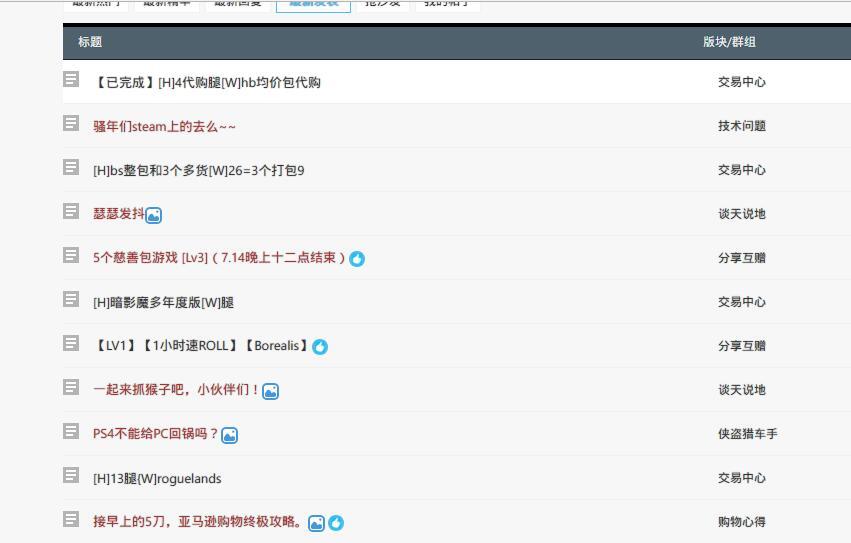Click the 版块/群组 column header
The width and height of the screenshot is (851, 543).
pos(729,42)
